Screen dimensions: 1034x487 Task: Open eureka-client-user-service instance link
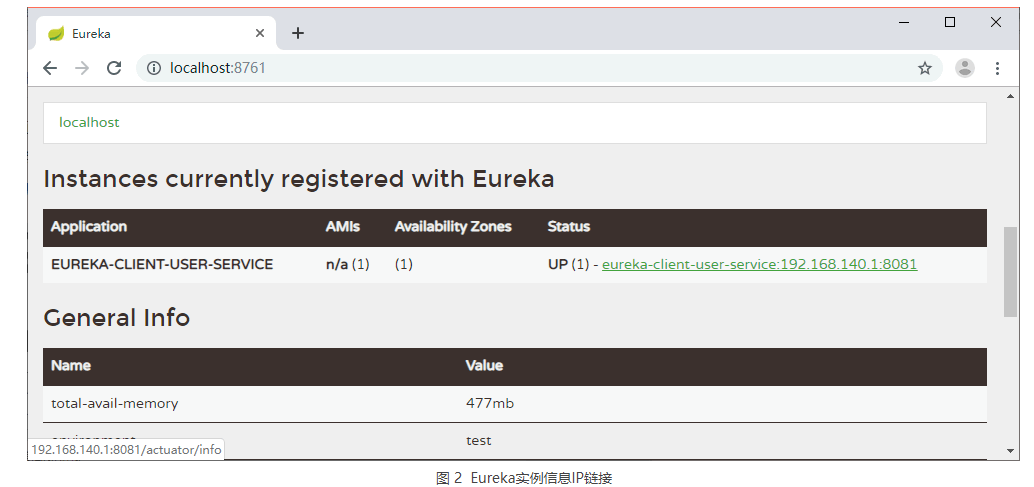pos(759,264)
